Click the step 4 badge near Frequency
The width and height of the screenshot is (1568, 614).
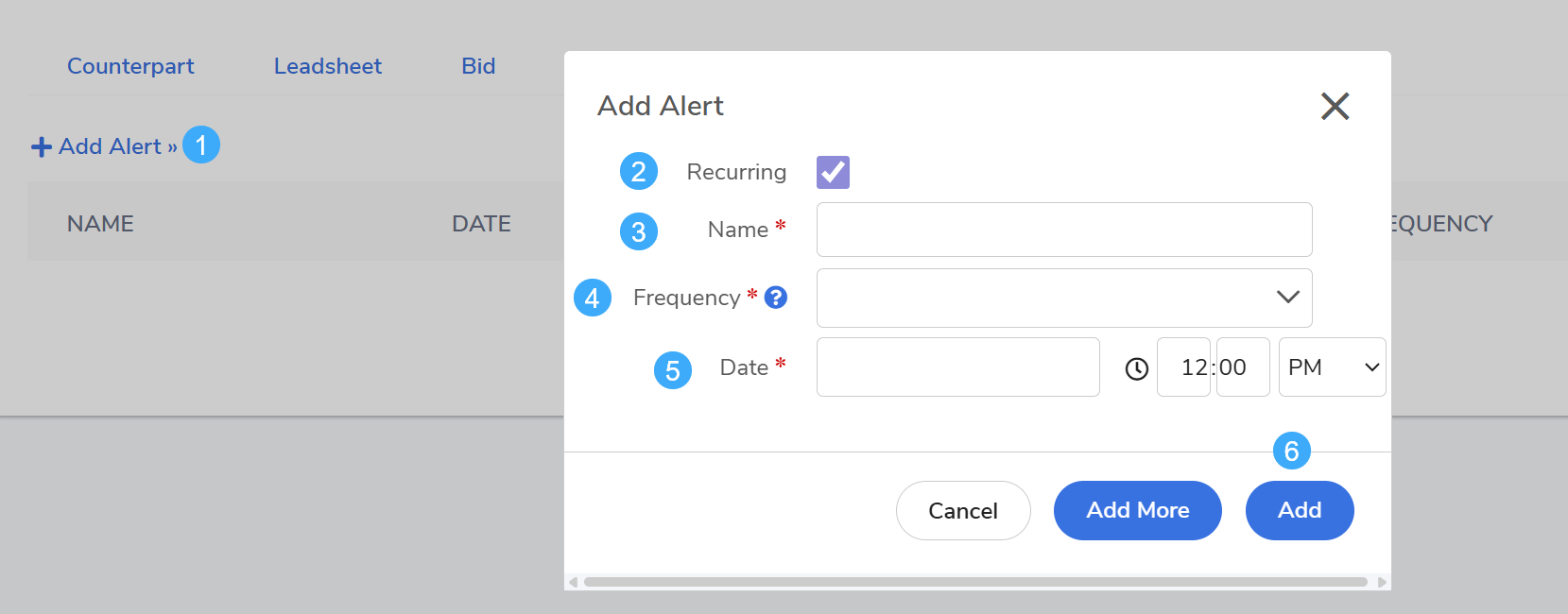click(x=593, y=298)
